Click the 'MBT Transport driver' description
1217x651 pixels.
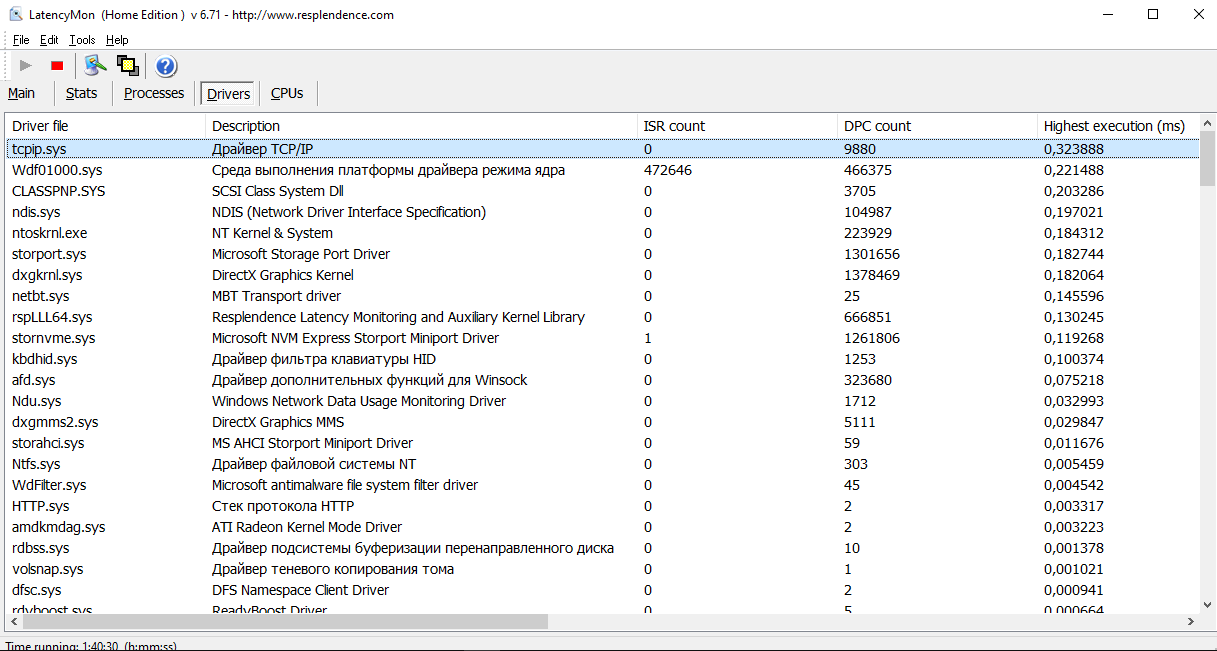[x=276, y=296]
